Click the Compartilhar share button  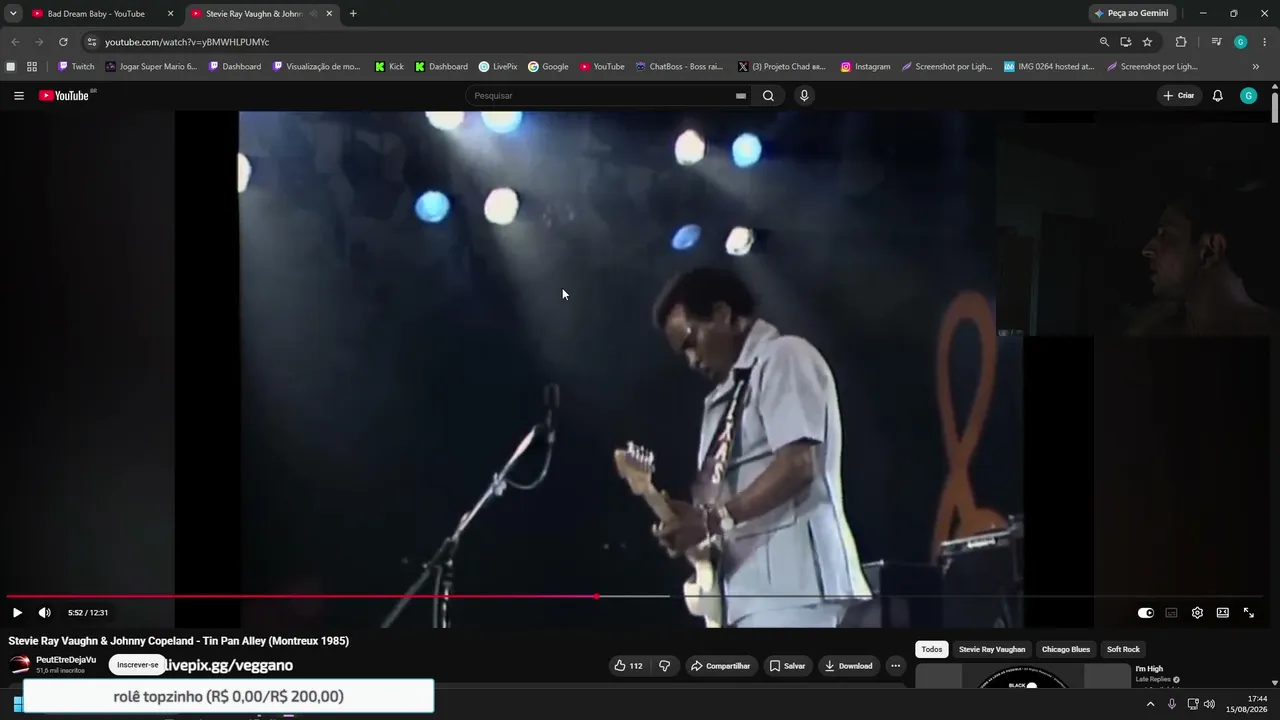coord(720,666)
